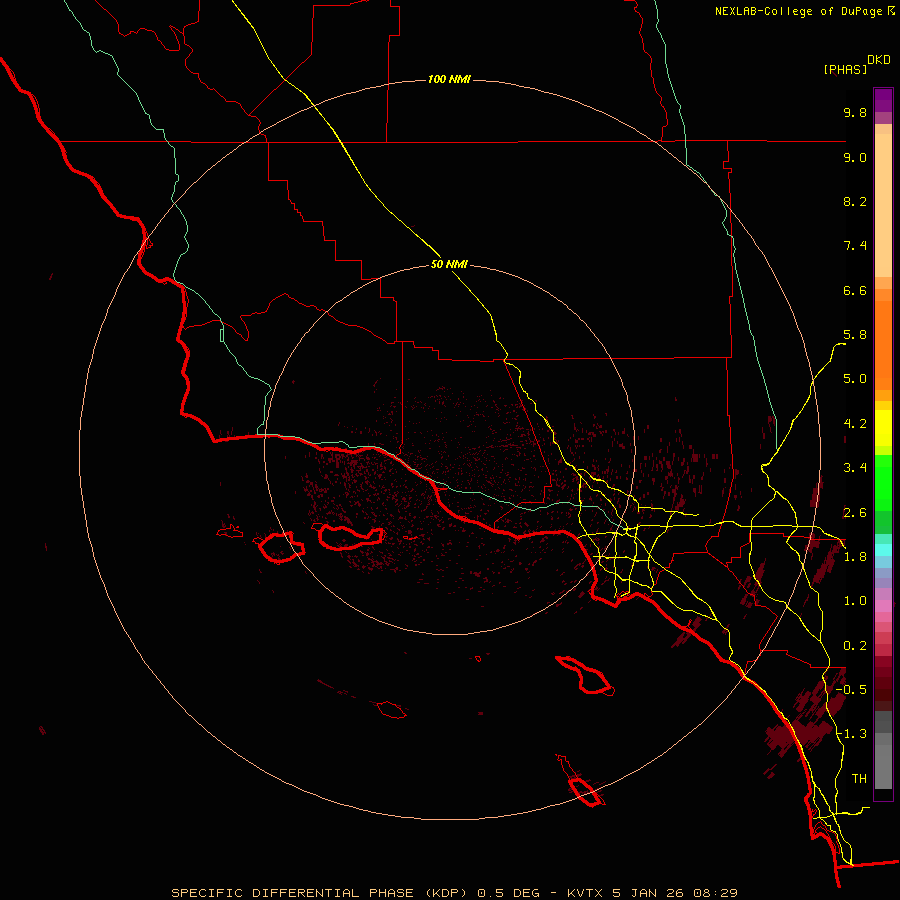Click the 50 NMI range ring label
900x900 pixels.
449,265
